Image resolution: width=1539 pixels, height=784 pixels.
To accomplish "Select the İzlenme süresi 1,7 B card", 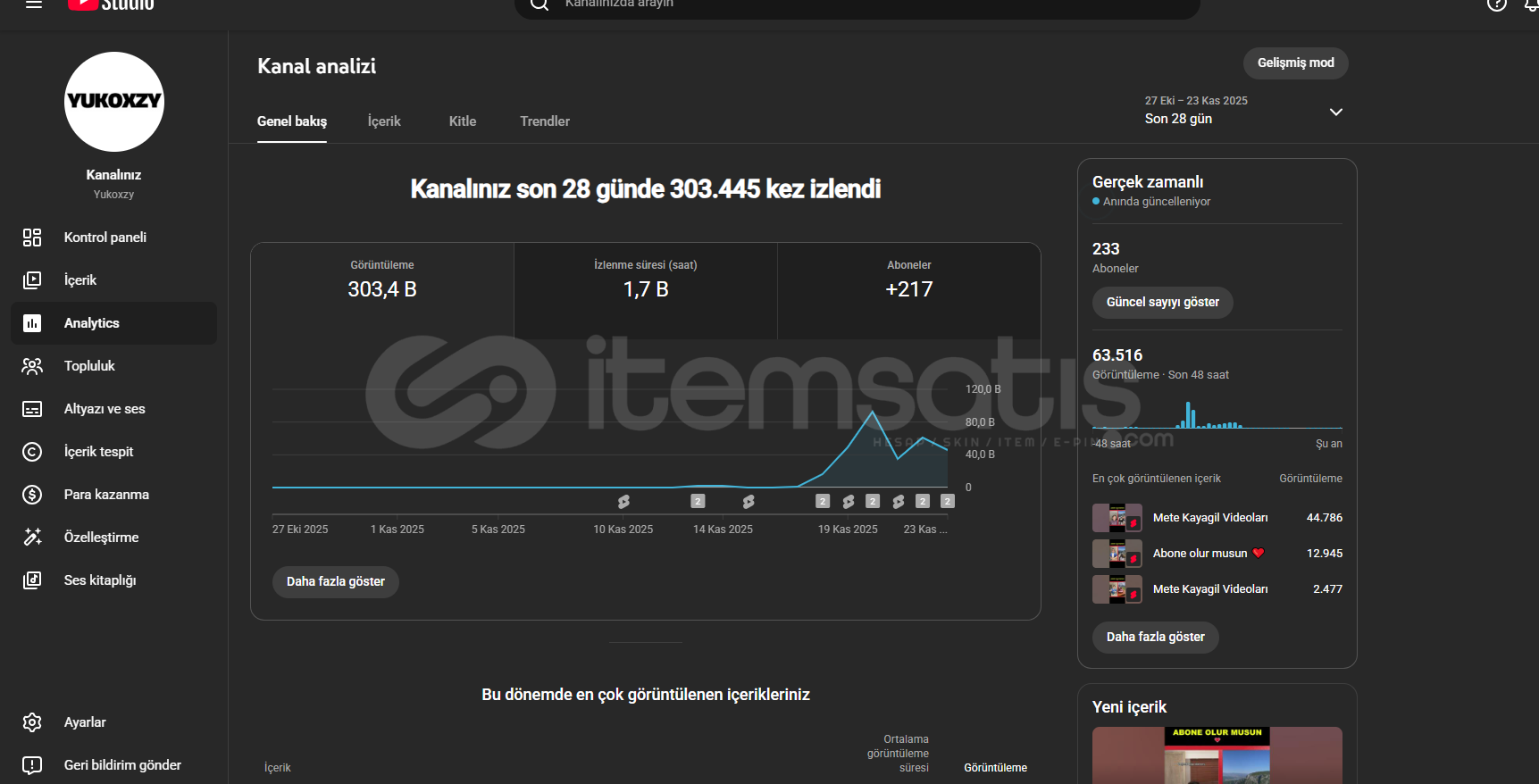I will (x=646, y=291).
